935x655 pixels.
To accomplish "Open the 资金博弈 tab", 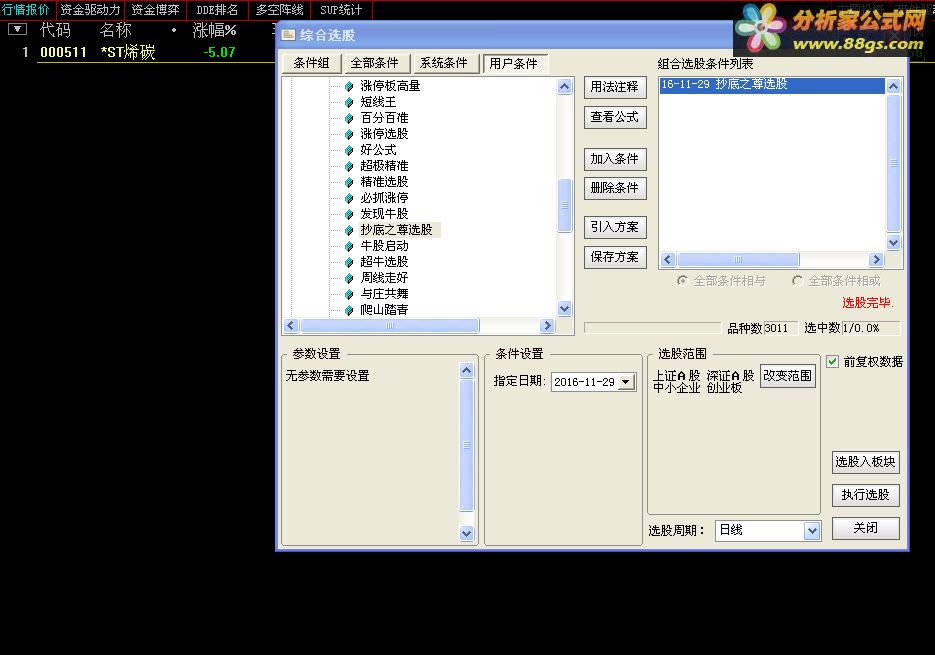I will (x=155, y=10).
